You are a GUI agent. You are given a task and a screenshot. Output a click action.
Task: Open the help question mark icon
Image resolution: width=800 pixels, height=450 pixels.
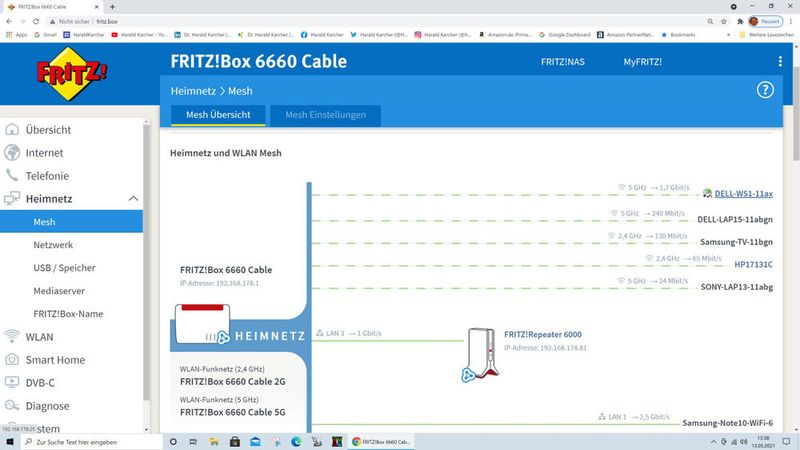pyautogui.click(x=765, y=90)
